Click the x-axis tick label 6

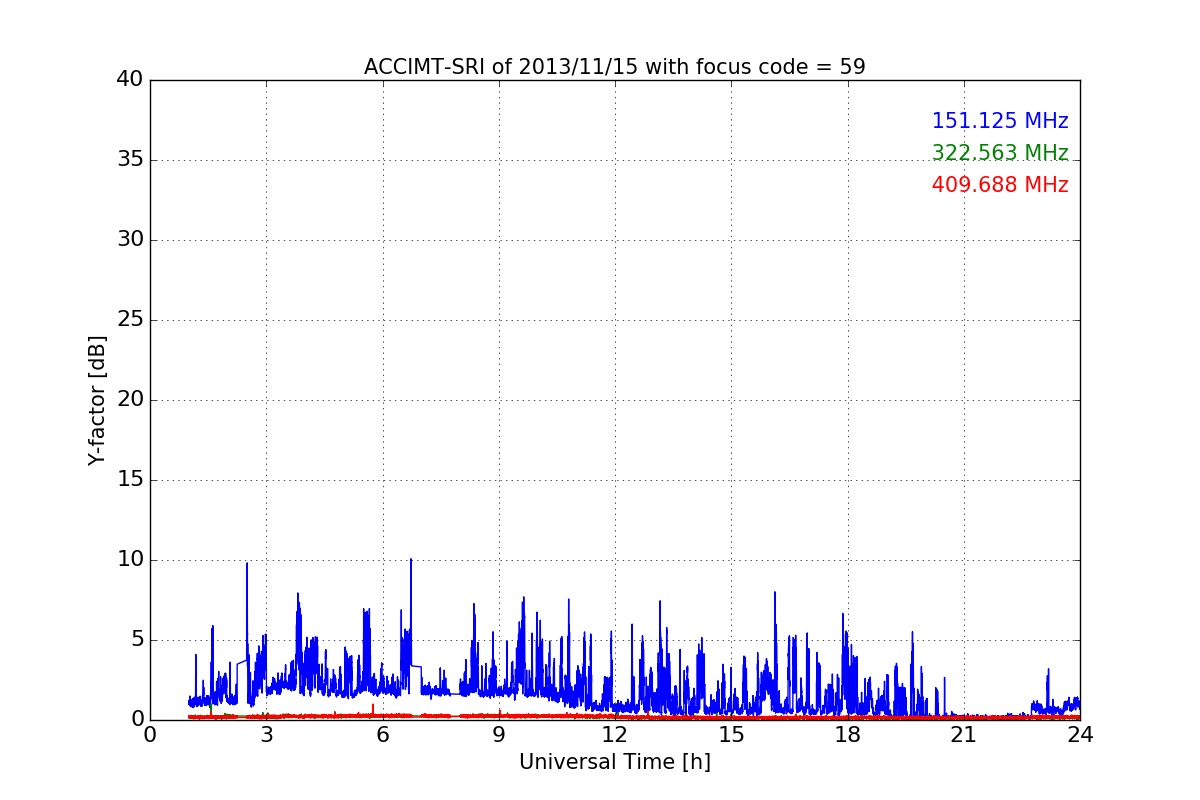[x=383, y=735]
